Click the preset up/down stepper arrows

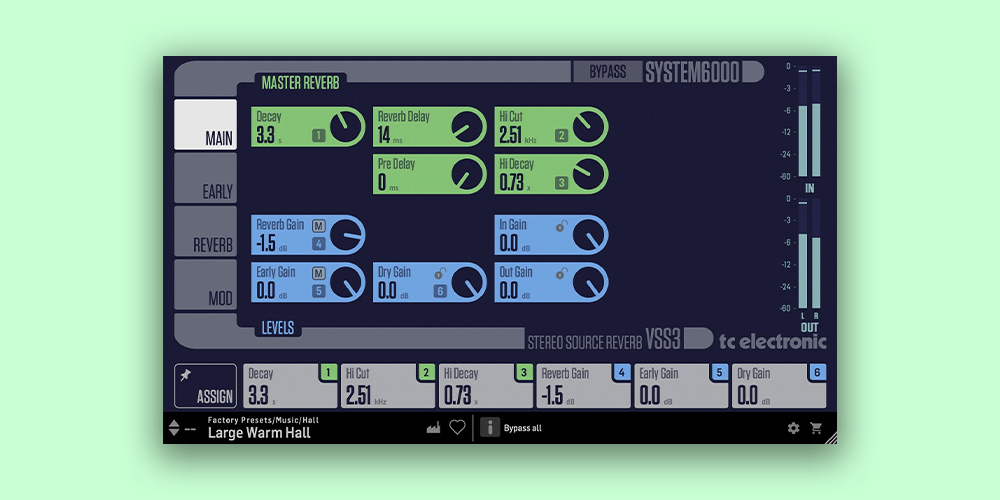point(174,428)
